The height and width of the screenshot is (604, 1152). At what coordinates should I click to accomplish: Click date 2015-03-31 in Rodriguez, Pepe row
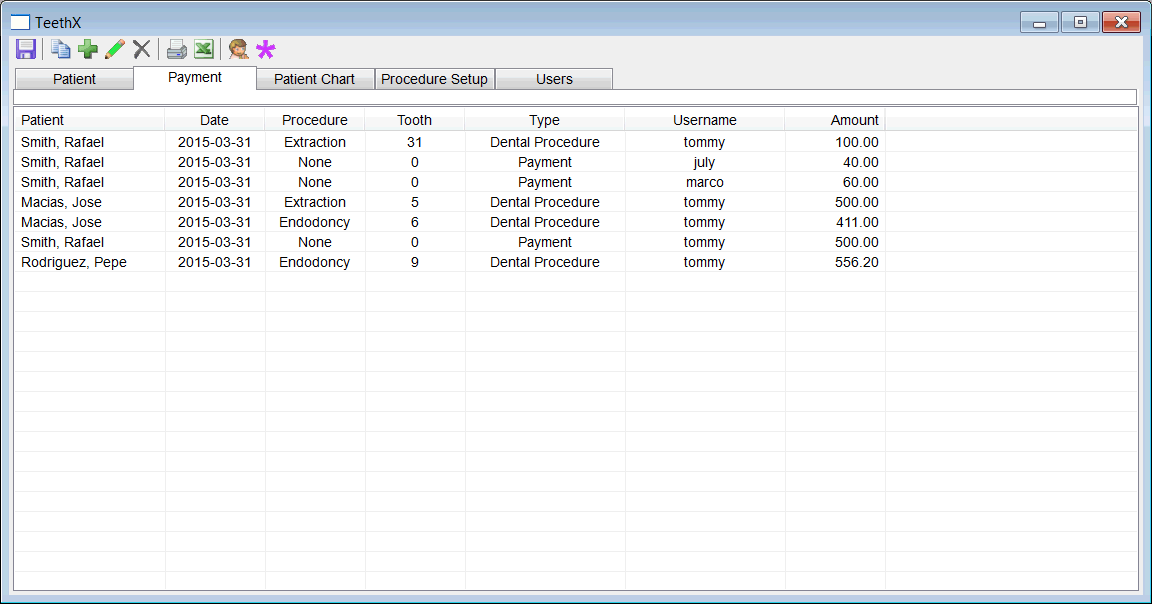tap(215, 262)
